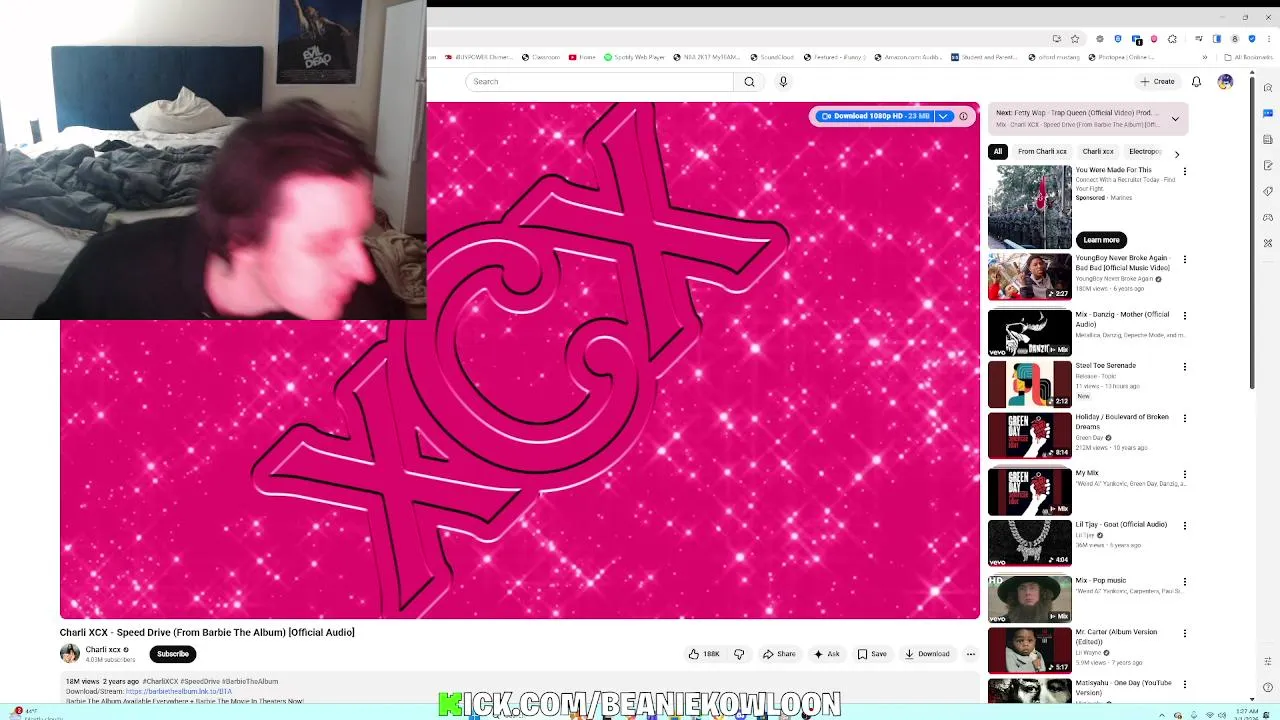1280x720 pixels.
Task: Click the Download button below the video
Action: (x=927, y=654)
